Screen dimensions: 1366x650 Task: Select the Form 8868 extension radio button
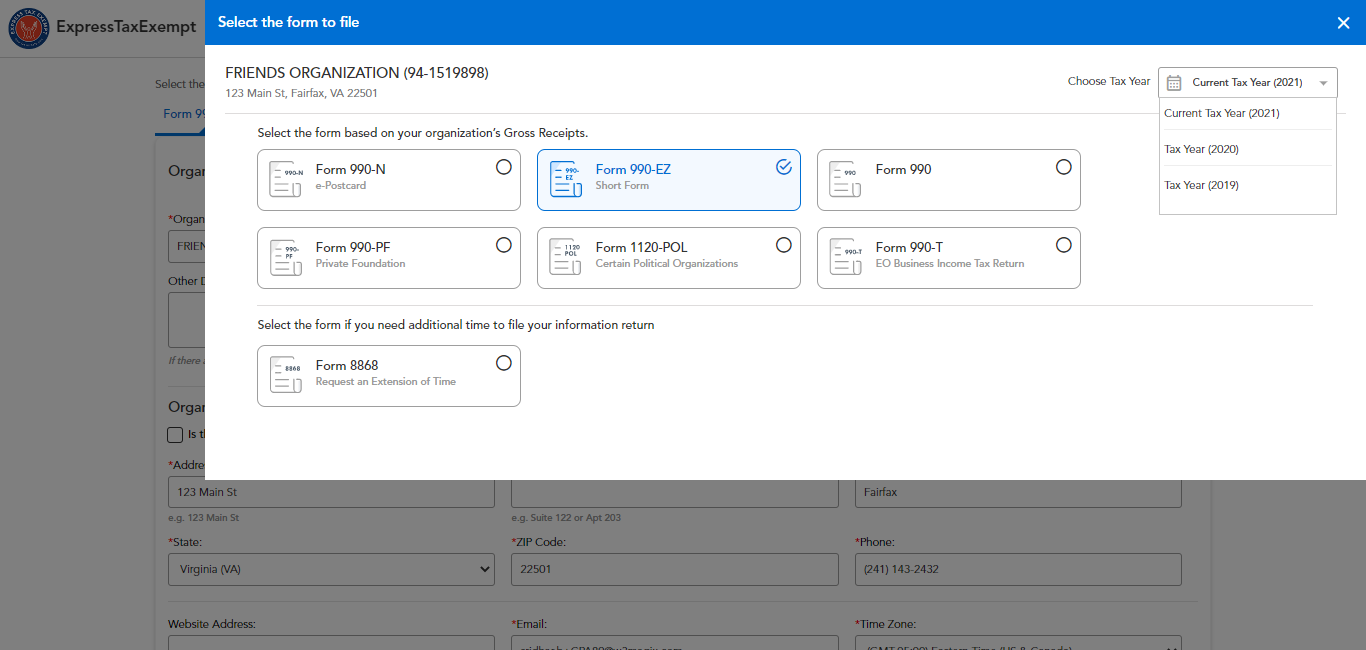click(x=504, y=363)
